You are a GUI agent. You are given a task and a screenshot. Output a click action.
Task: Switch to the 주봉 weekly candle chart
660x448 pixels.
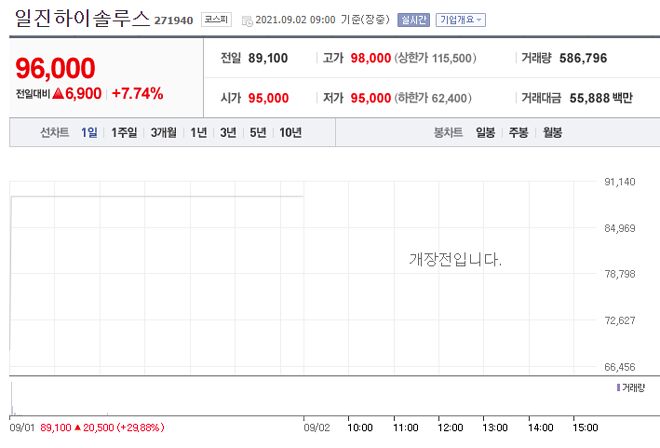pyautogui.click(x=518, y=133)
